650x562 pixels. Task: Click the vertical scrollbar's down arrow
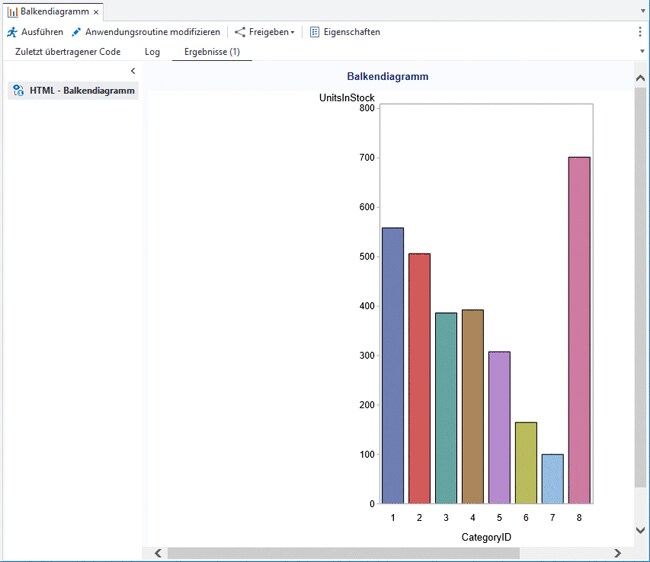point(640,530)
